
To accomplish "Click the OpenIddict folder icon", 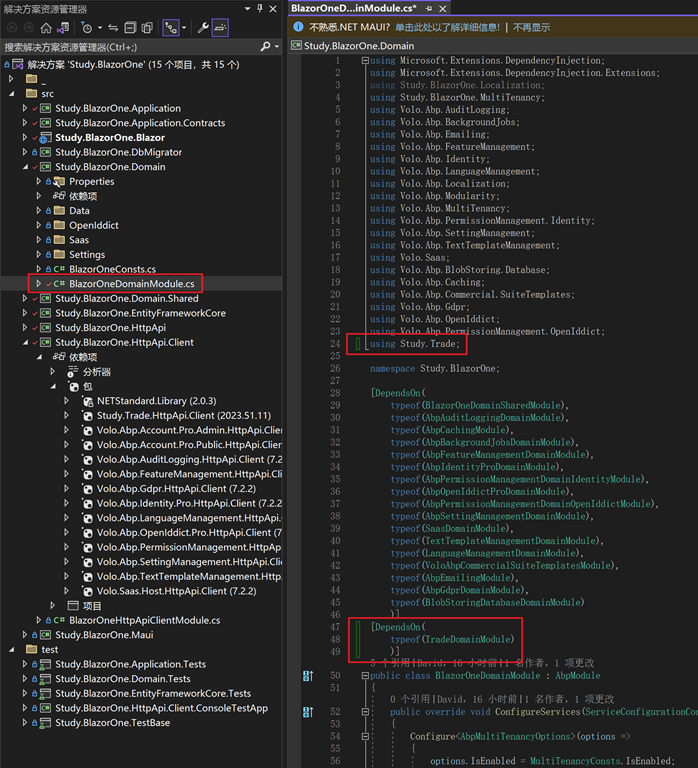I will (59, 225).
